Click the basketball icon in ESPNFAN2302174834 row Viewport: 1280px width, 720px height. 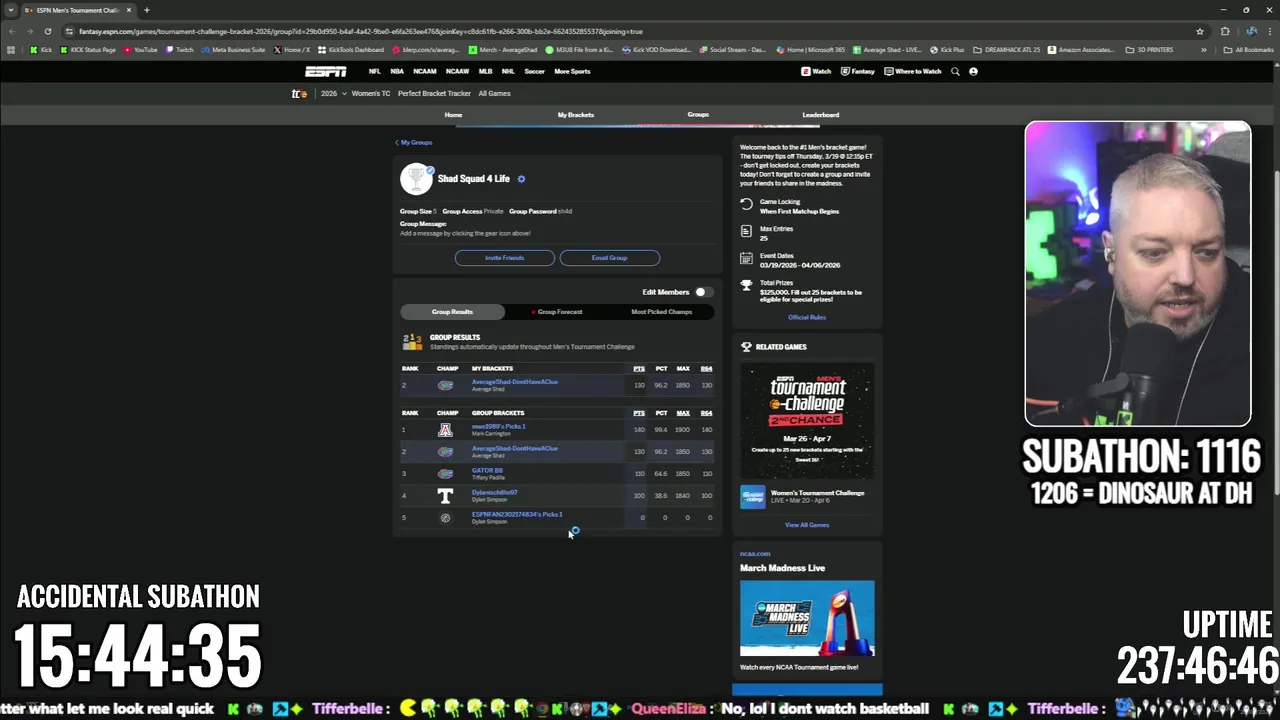[445, 518]
